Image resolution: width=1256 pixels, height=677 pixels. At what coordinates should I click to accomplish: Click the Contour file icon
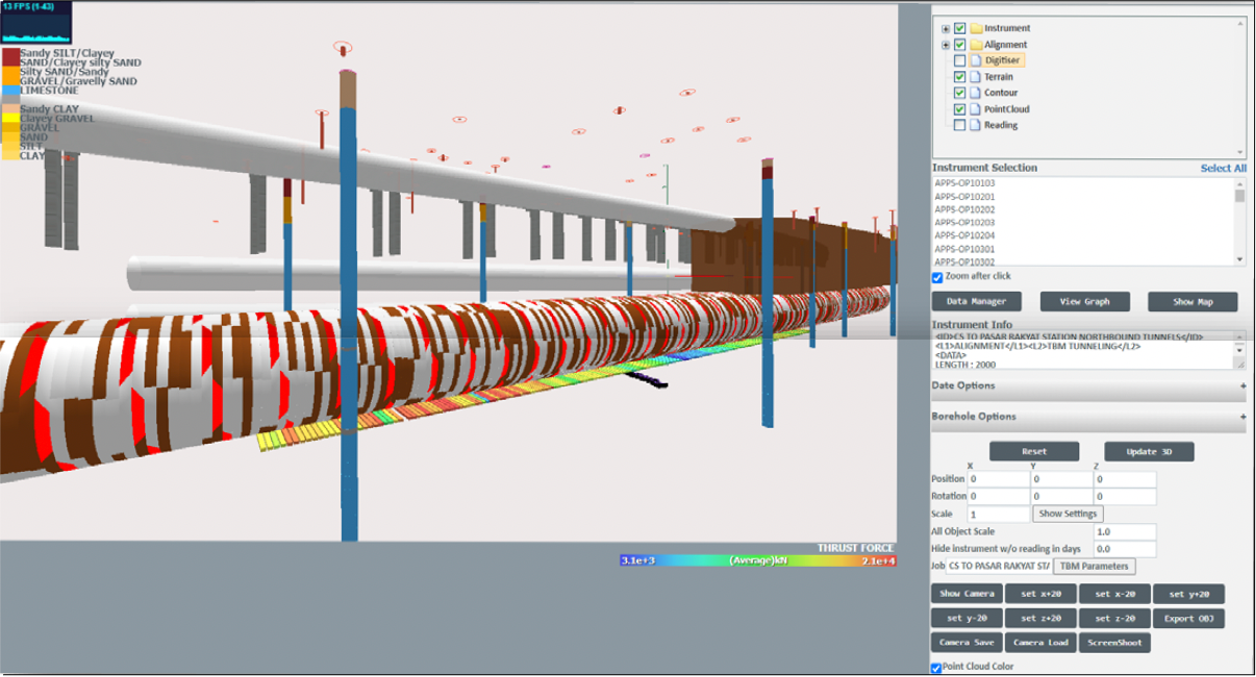(x=975, y=93)
